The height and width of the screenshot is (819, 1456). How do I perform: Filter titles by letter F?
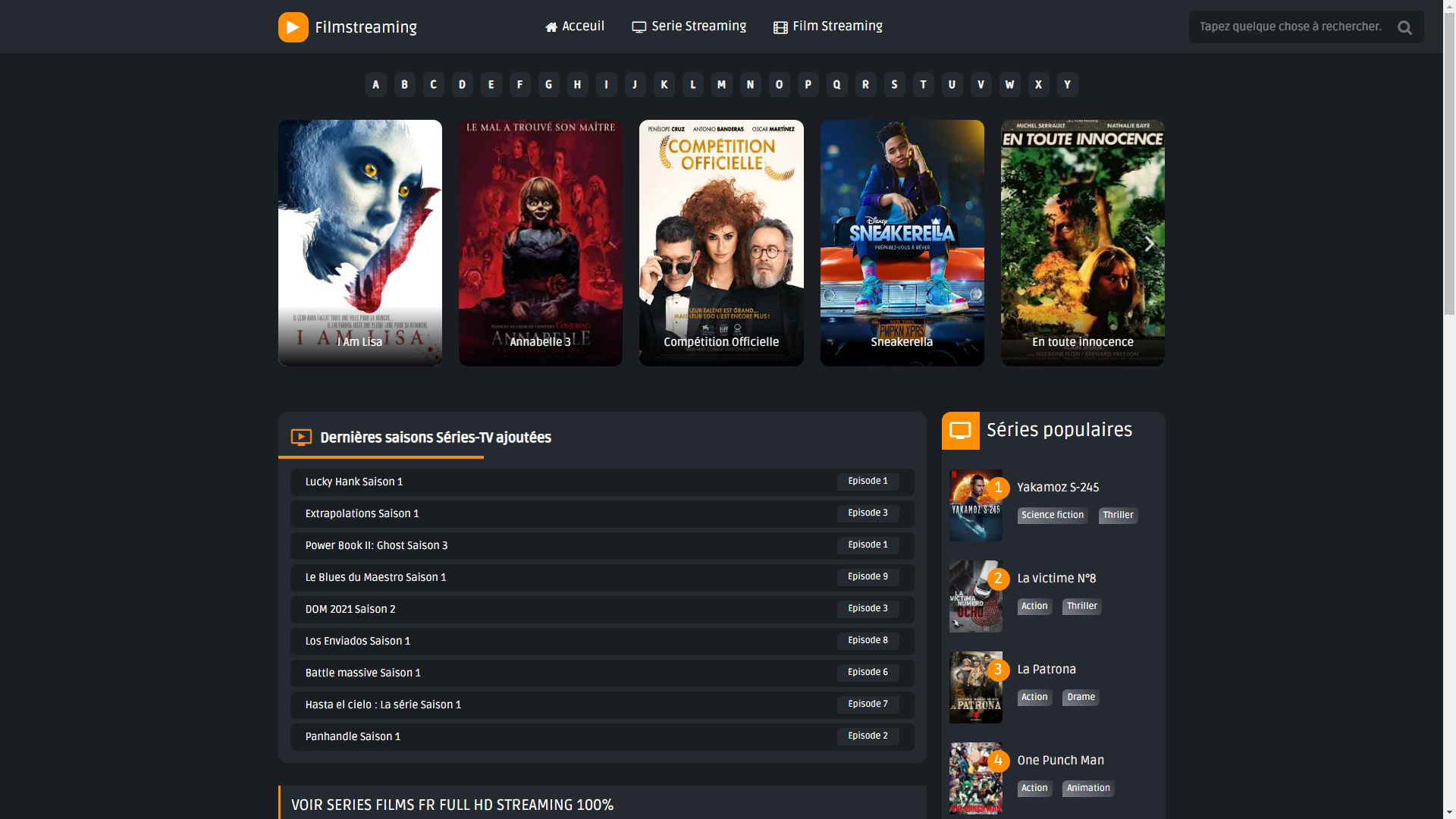point(519,85)
